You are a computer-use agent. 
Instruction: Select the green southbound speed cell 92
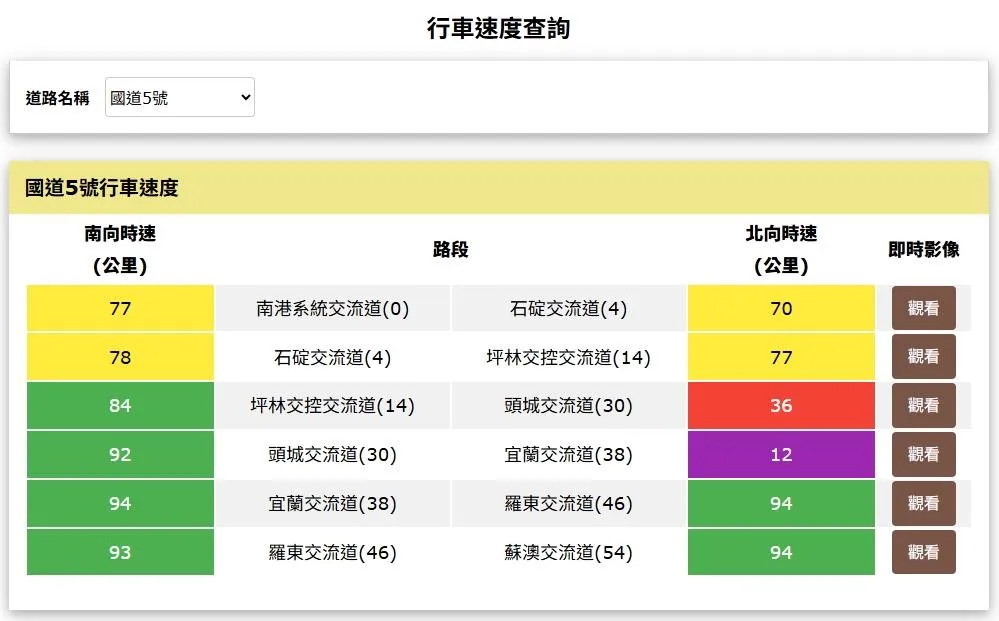pos(120,454)
